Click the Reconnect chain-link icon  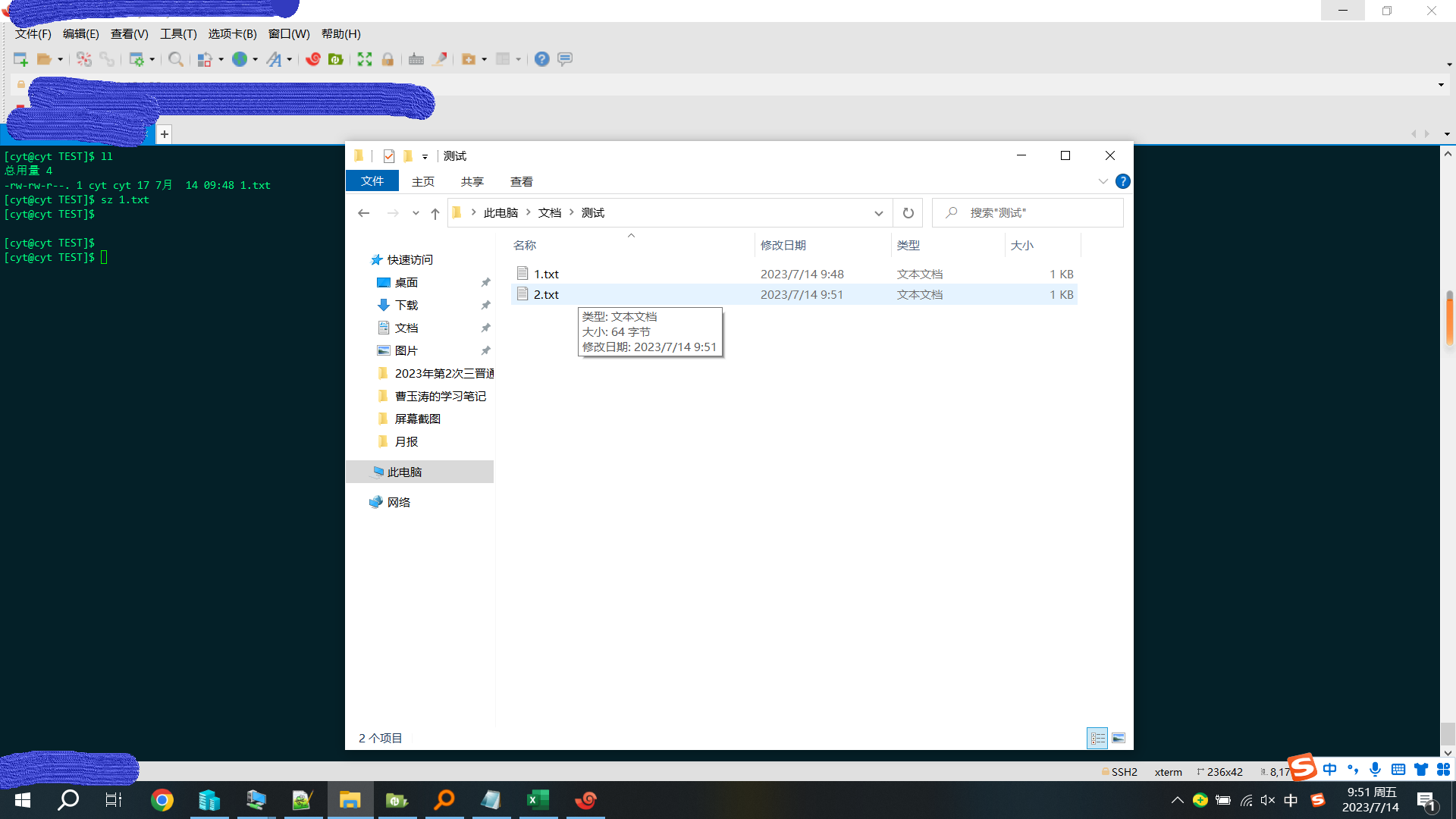[107, 59]
